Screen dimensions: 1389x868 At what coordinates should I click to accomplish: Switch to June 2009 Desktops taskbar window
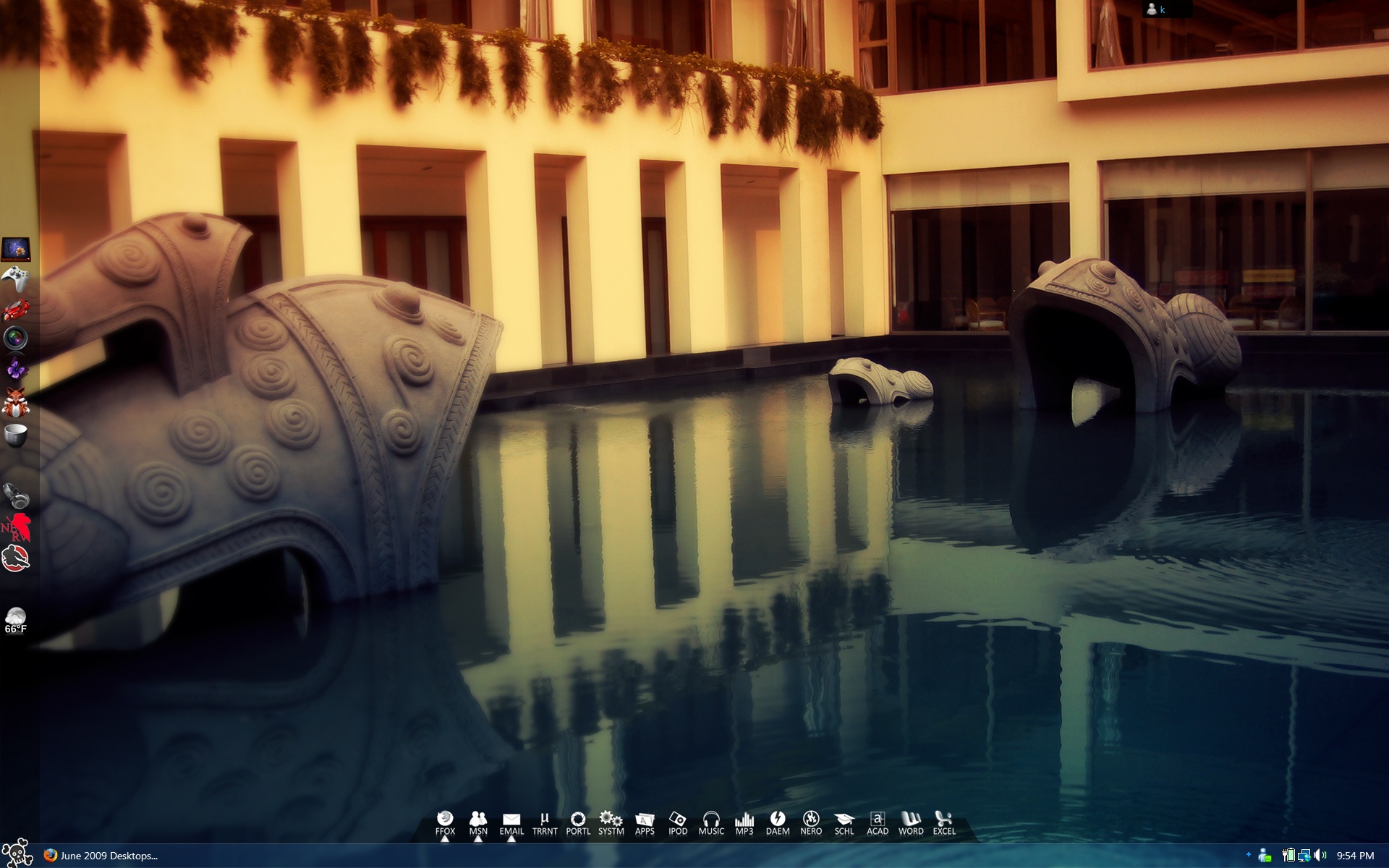[101, 856]
